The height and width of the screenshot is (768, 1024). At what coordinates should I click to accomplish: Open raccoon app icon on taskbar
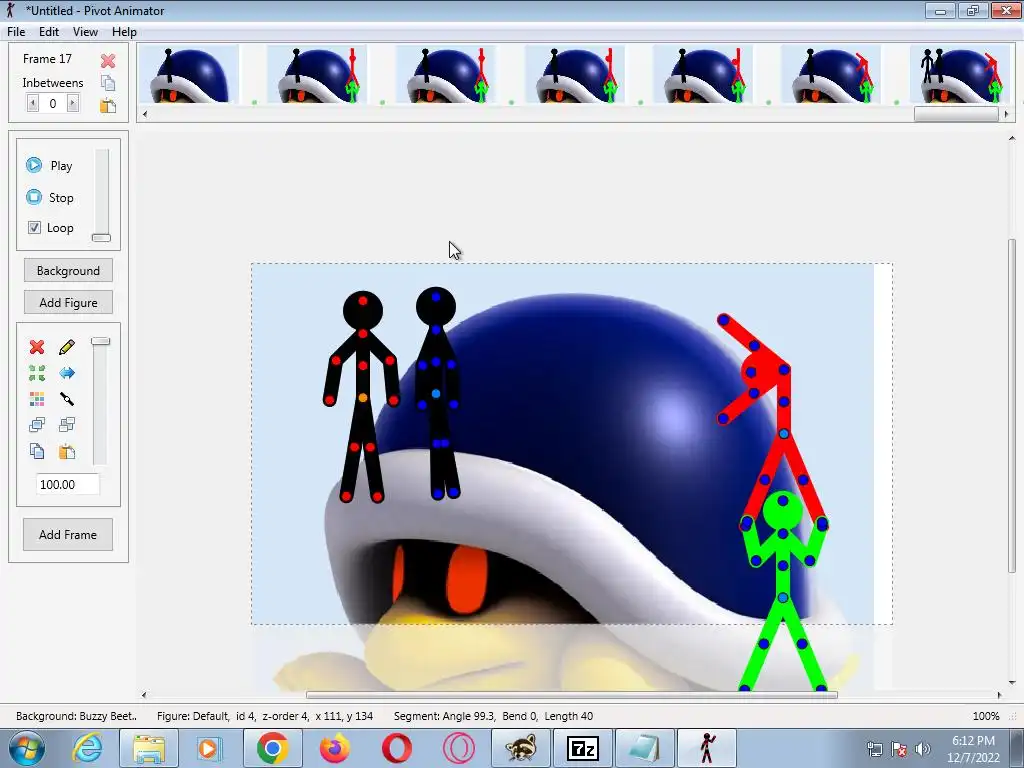[520, 748]
